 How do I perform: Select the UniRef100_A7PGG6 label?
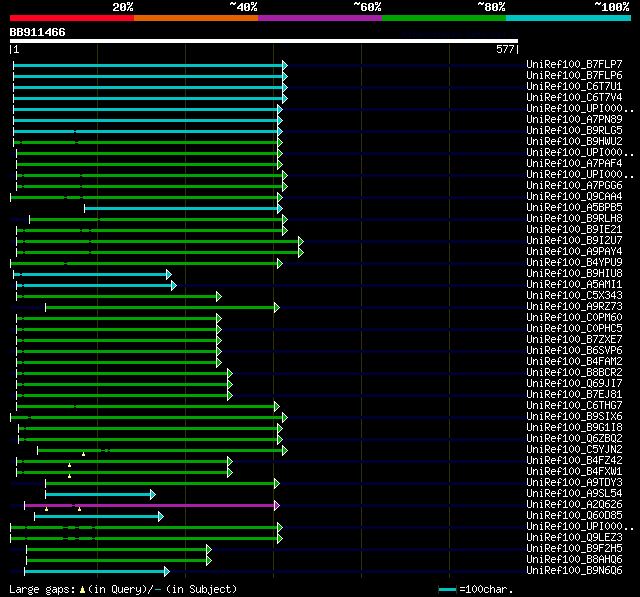574,186
